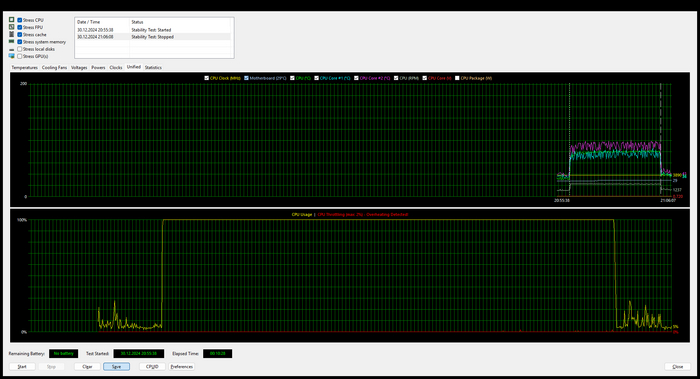The width and height of the screenshot is (700, 379).
Task: Open the Statistics tab
Action: coord(153,67)
